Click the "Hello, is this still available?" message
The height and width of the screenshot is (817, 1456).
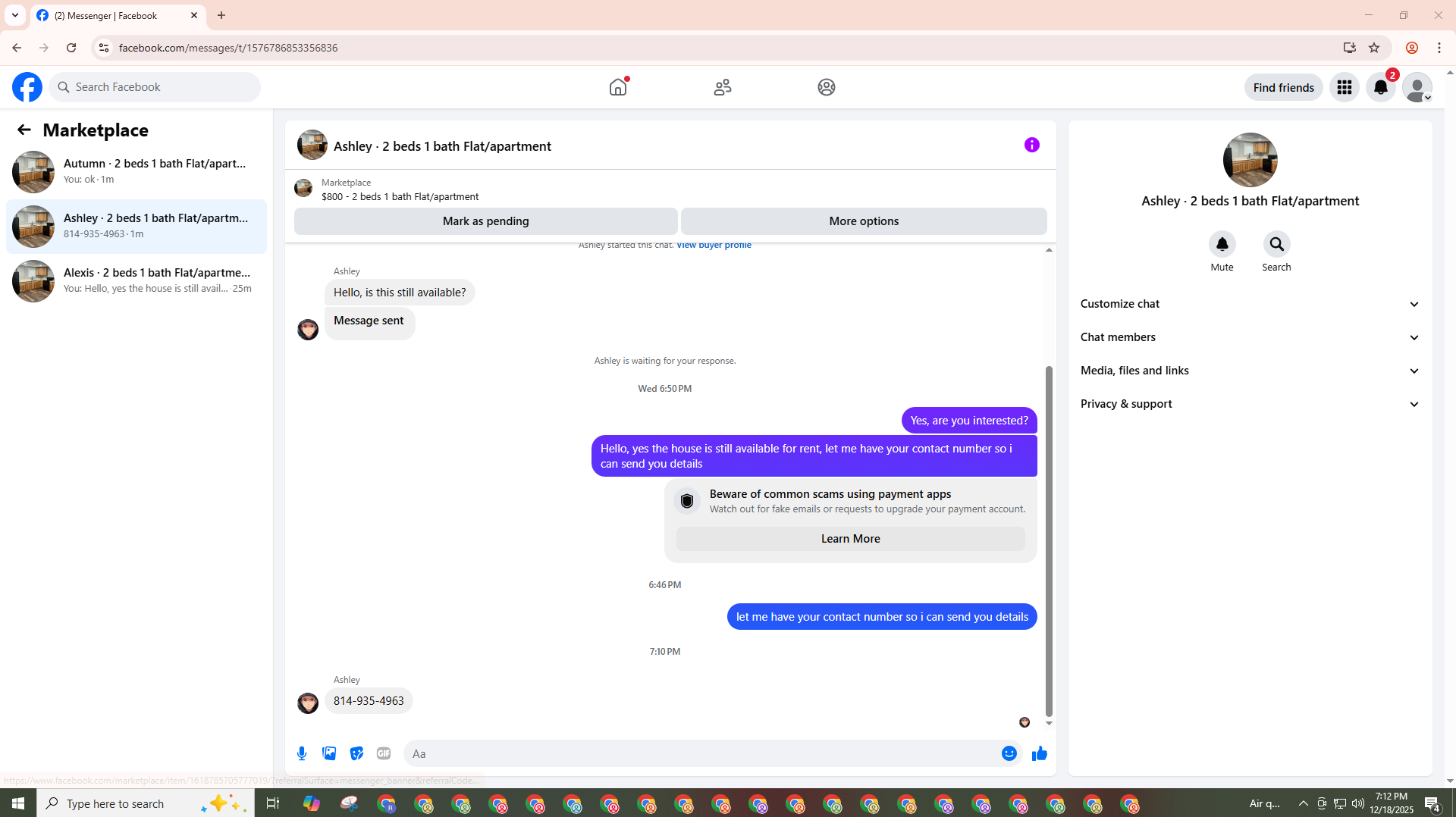(x=400, y=293)
